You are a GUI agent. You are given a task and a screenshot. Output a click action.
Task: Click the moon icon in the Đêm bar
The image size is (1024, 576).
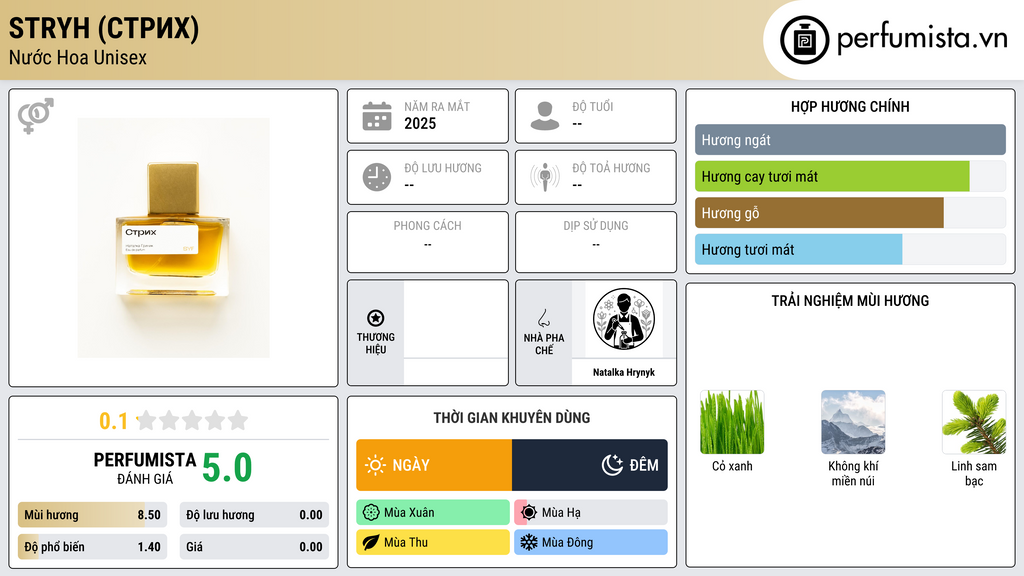(612, 465)
